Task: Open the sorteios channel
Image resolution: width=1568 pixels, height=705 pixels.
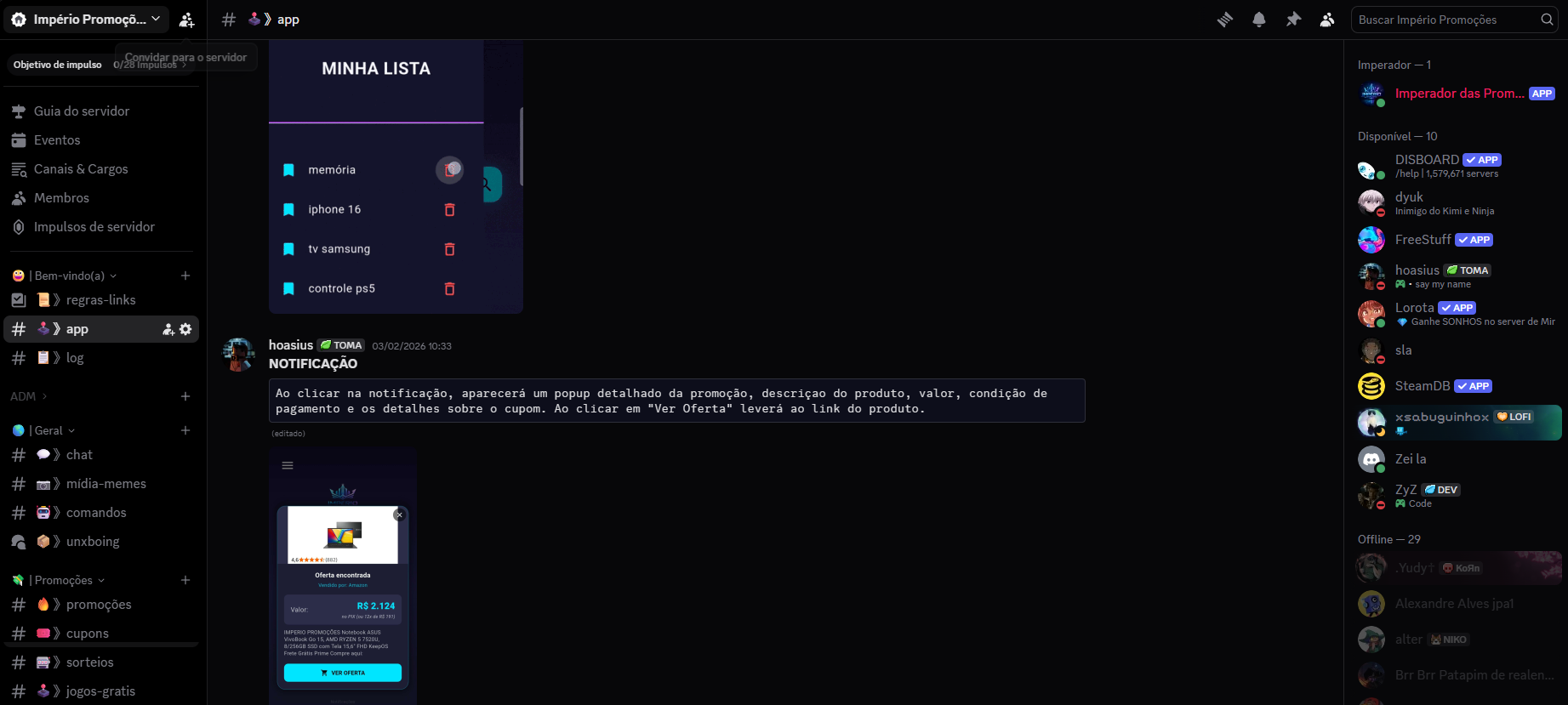Action: point(101,662)
